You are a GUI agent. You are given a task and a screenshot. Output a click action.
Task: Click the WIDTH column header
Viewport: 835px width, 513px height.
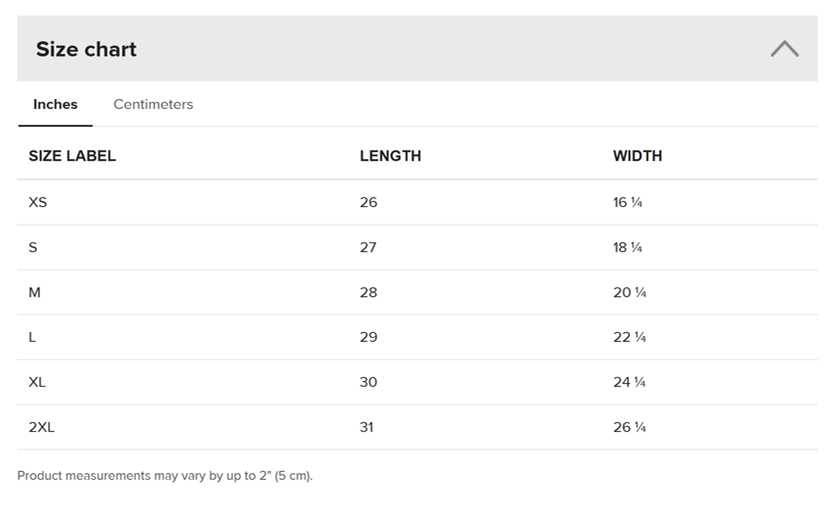point(637,156)
